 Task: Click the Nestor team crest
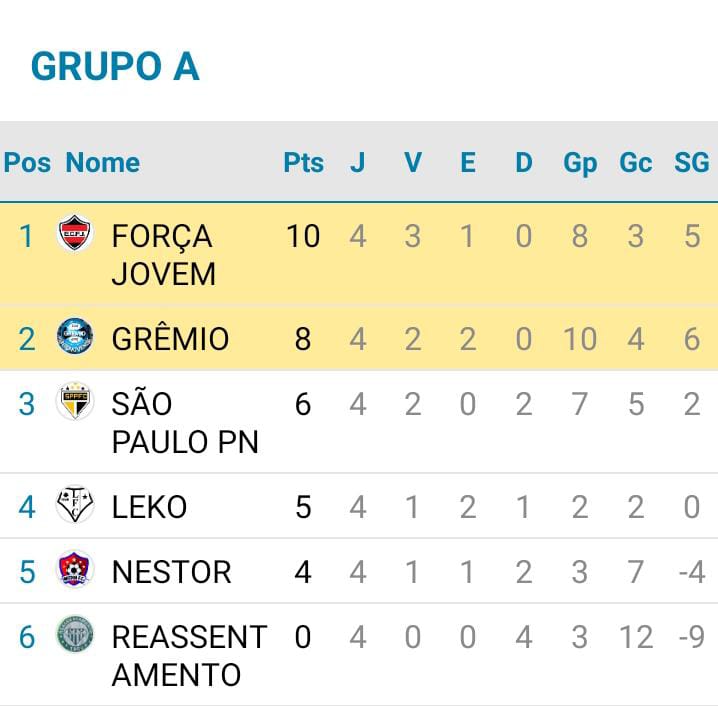(x=75, y=570)
